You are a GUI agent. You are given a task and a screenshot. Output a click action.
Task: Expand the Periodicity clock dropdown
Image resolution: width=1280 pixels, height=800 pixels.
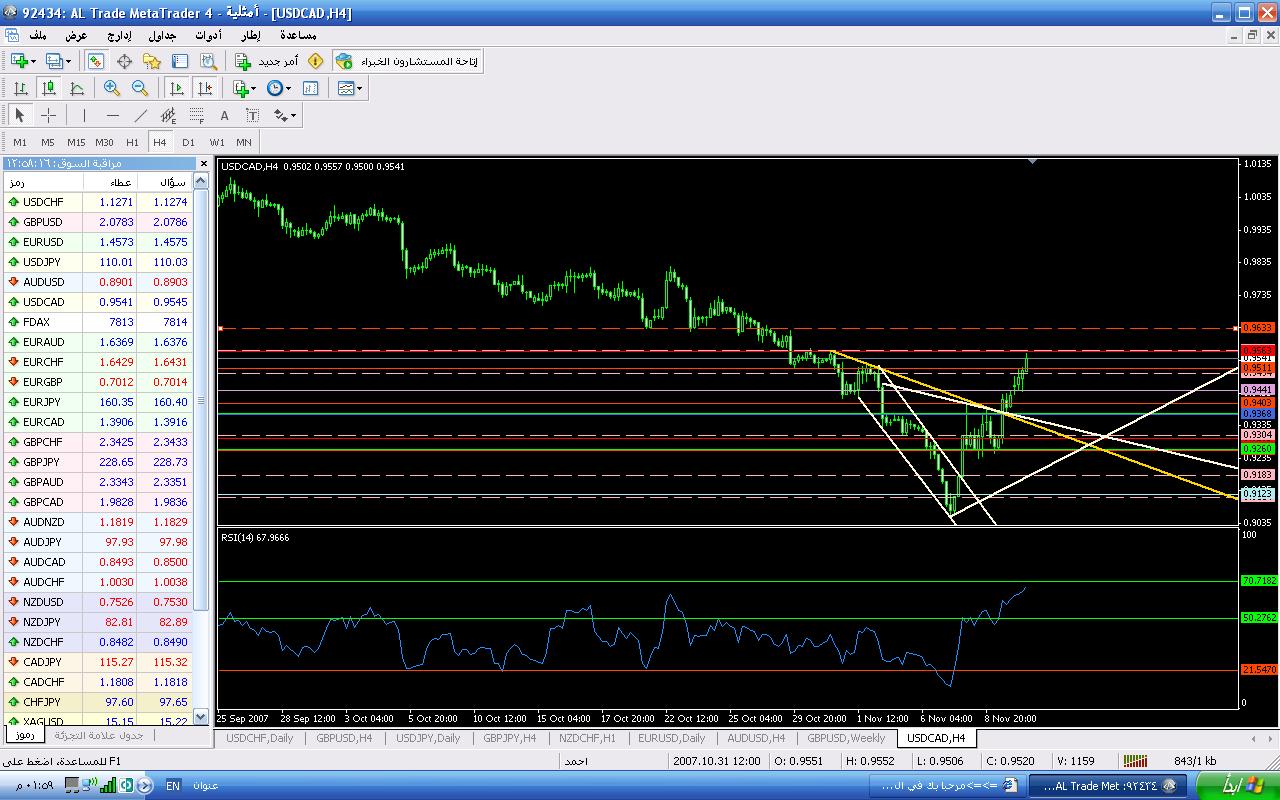tap(288, 88)
